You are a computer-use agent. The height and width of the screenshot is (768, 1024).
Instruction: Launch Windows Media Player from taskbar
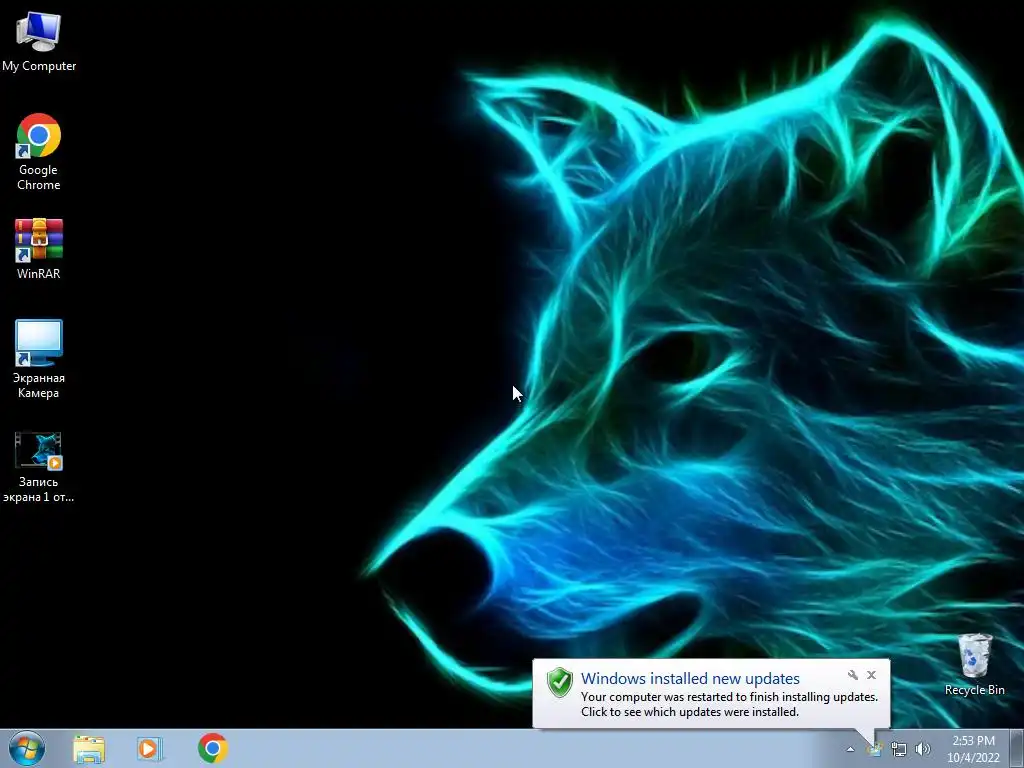pyautogui.click(x=149, y=748)
